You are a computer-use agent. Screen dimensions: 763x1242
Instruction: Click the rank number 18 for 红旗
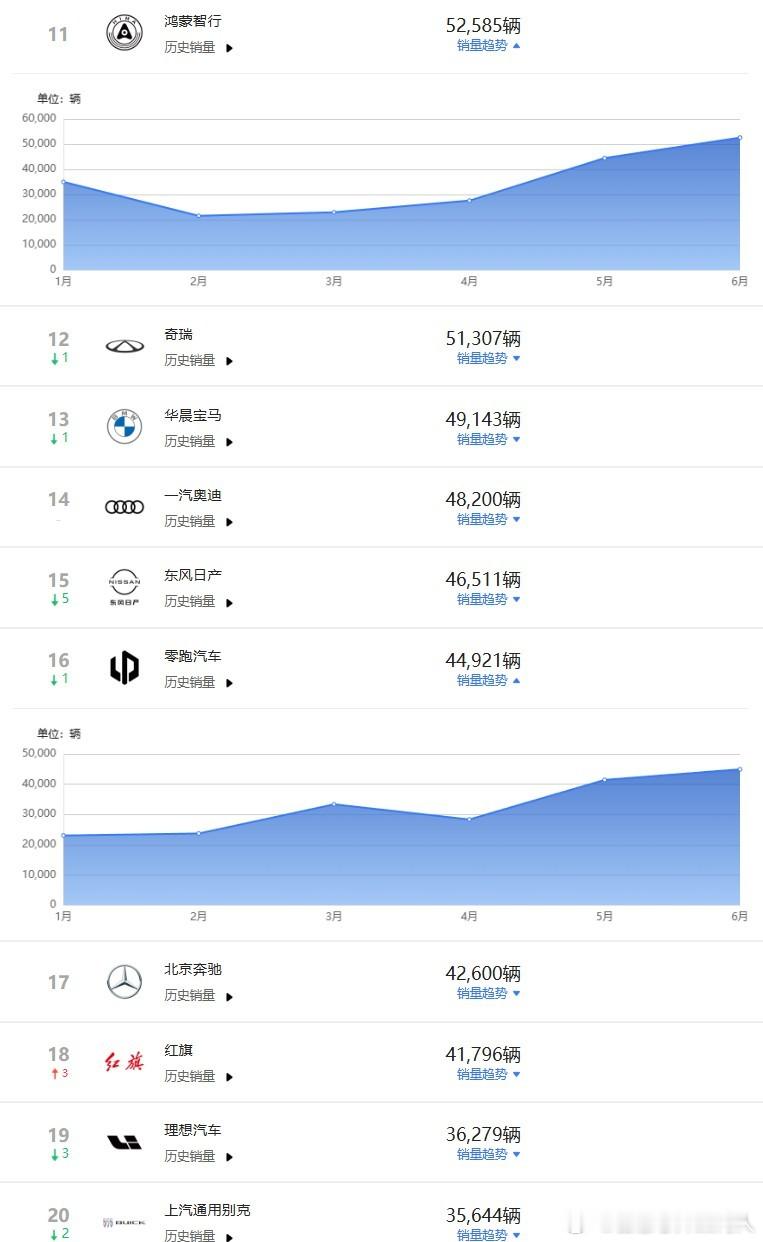59,1054
